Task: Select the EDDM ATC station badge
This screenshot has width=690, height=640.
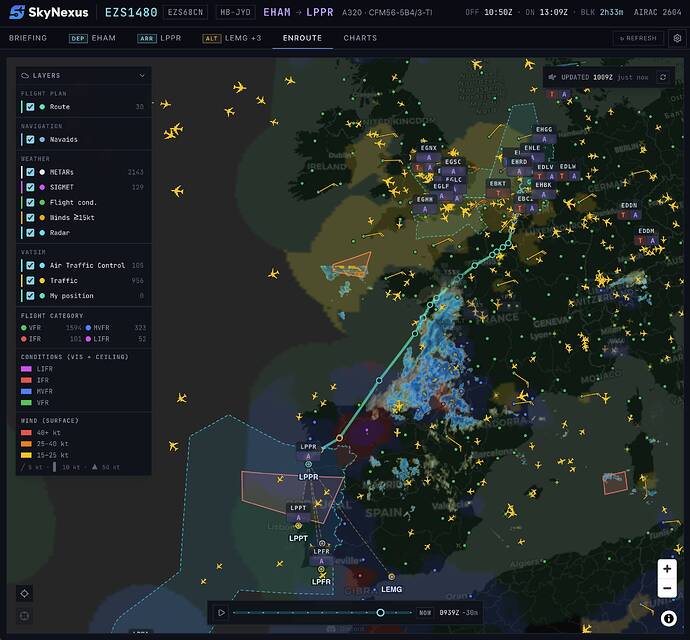Action: (x=646, y=235)
